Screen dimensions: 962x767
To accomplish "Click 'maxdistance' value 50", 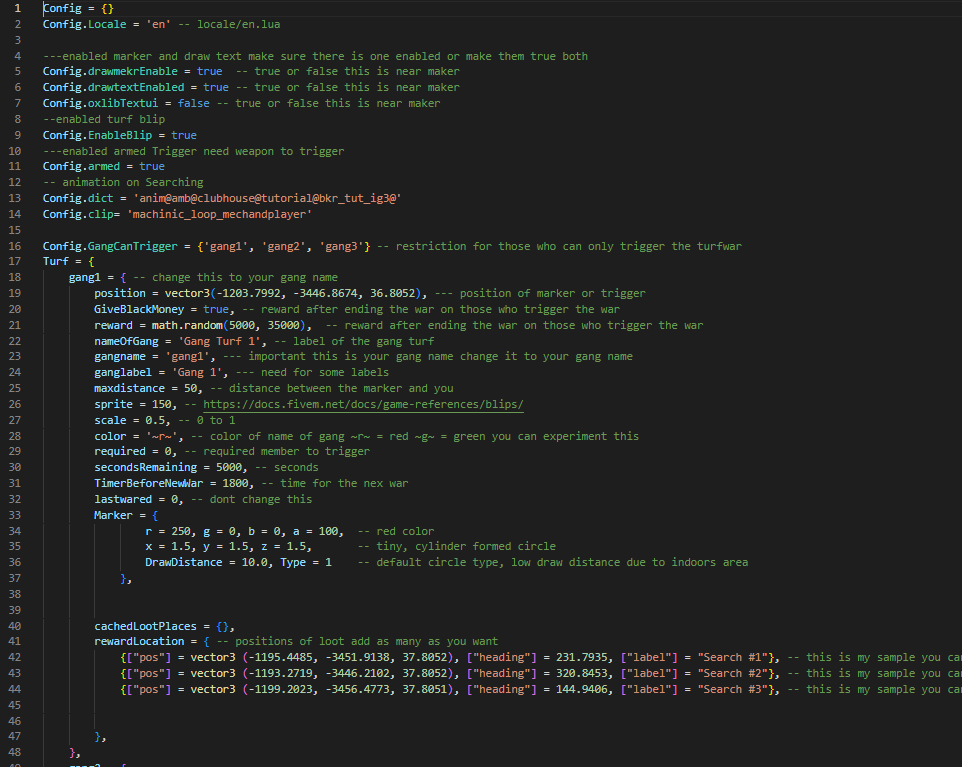I will click(x=191, y=388).
